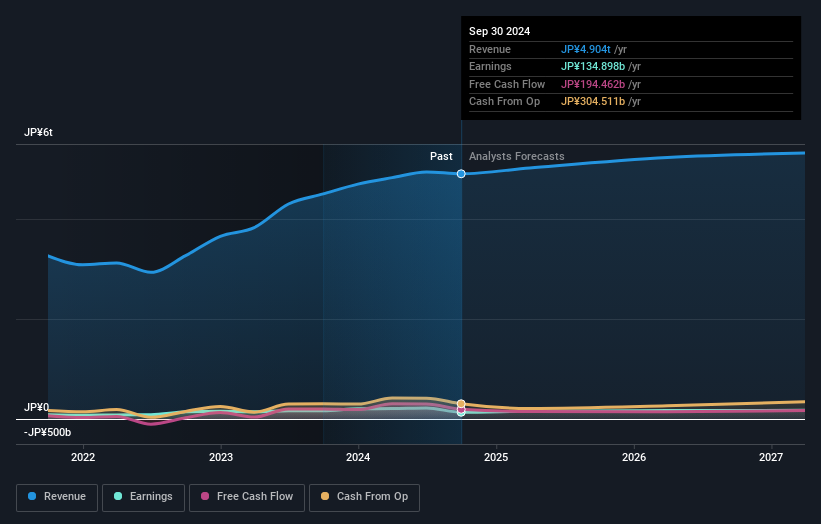
Task: Click the Revenue row label in tooltip
Action: (x=490, y=49)
